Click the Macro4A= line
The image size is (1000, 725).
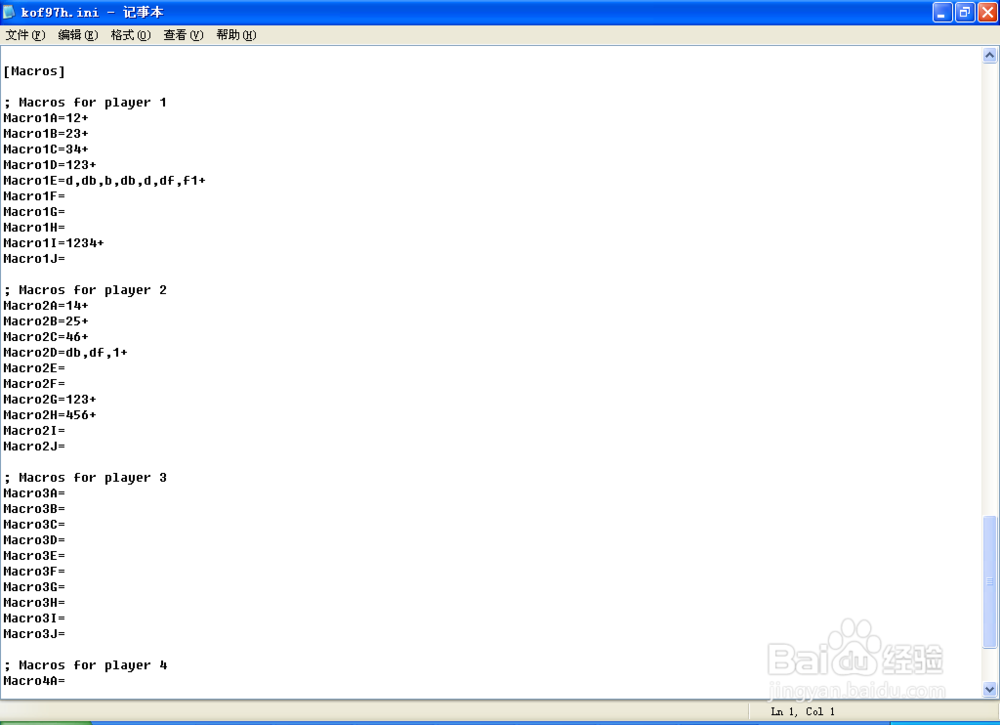pyautogui.click(x=34, y=680)
